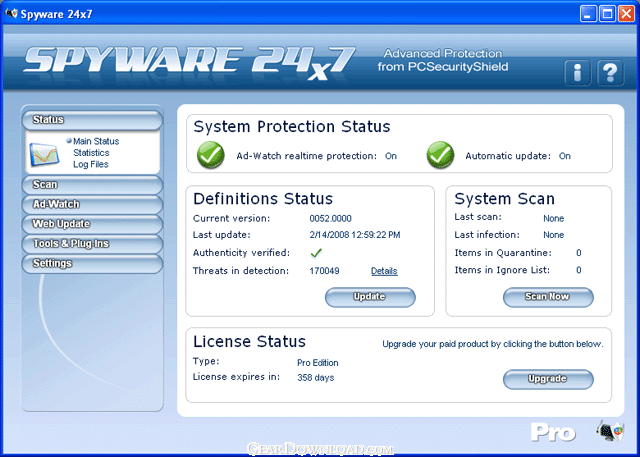Minimize the Spyware 24x7 window
The height and width of the screenshot is (457, 640).
tap(587, 14)
